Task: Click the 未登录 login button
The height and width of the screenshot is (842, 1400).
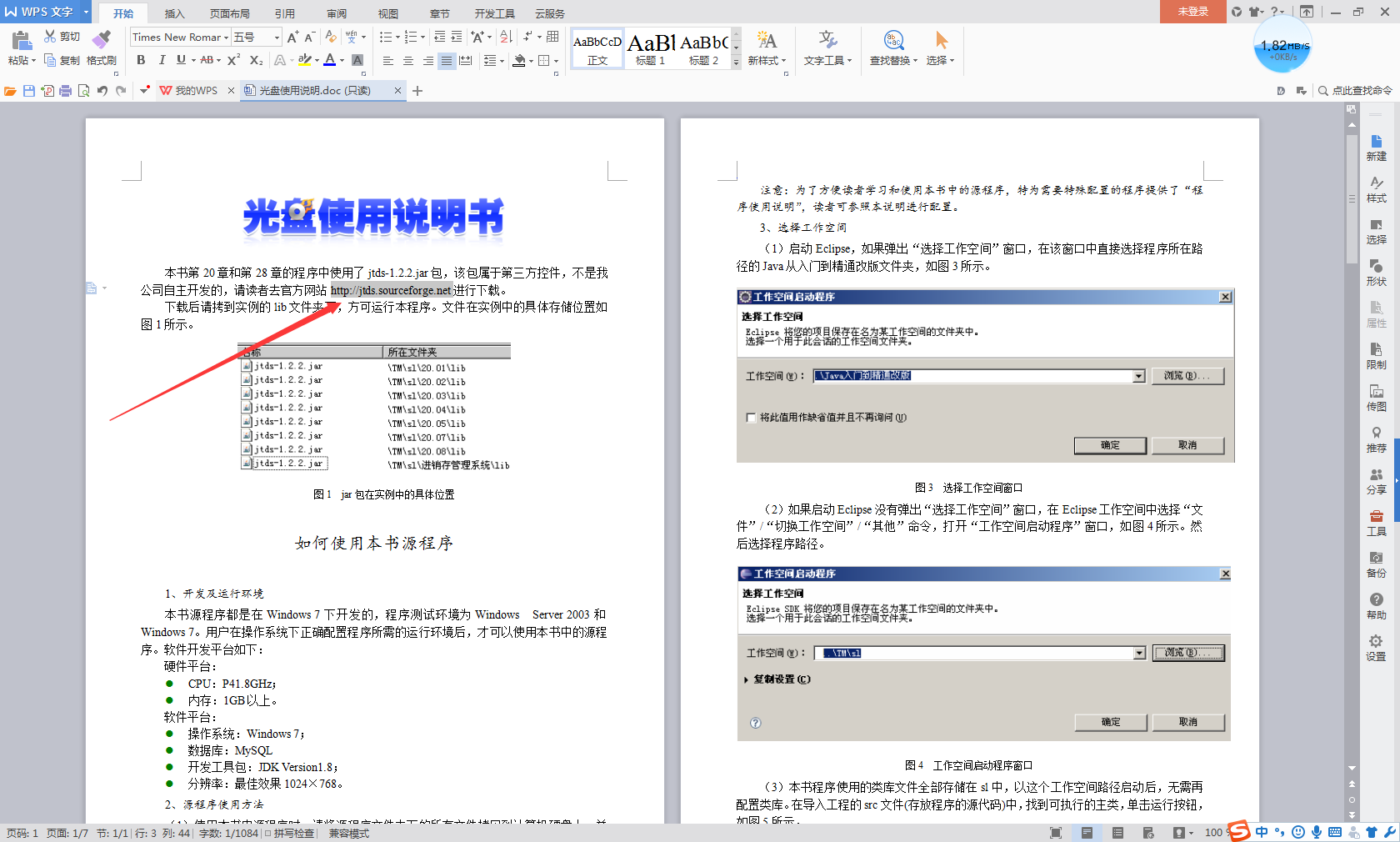Action: [1192, 12]
